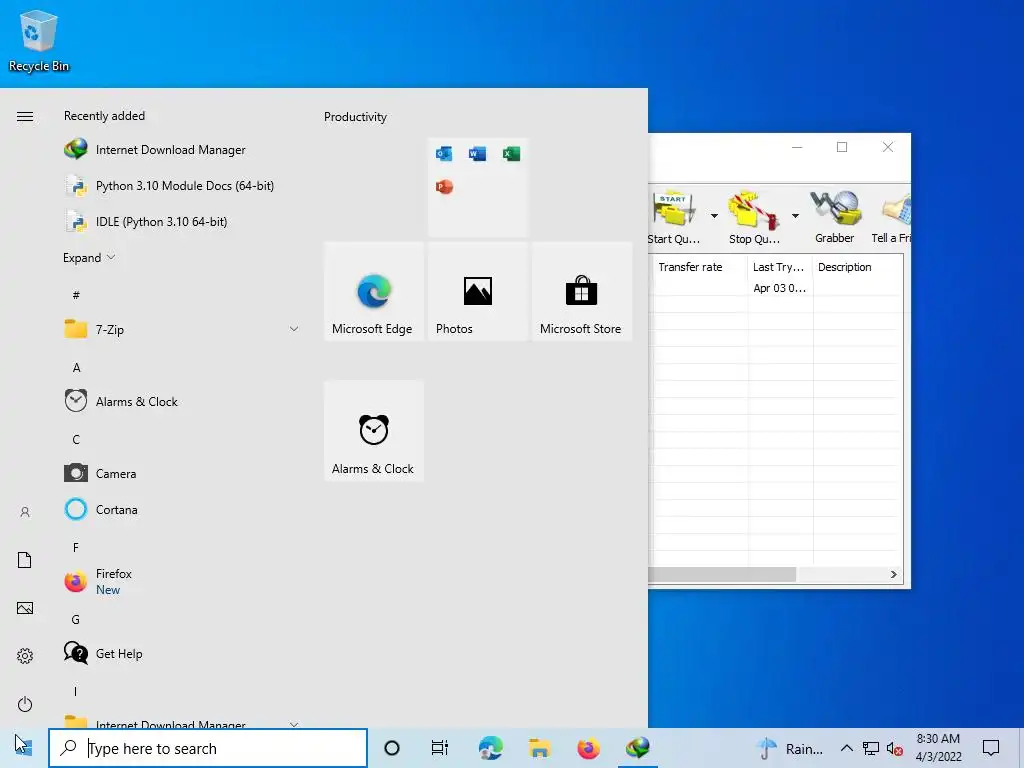Sort by Description column header

pyautogui.click(x=858, y=267)
